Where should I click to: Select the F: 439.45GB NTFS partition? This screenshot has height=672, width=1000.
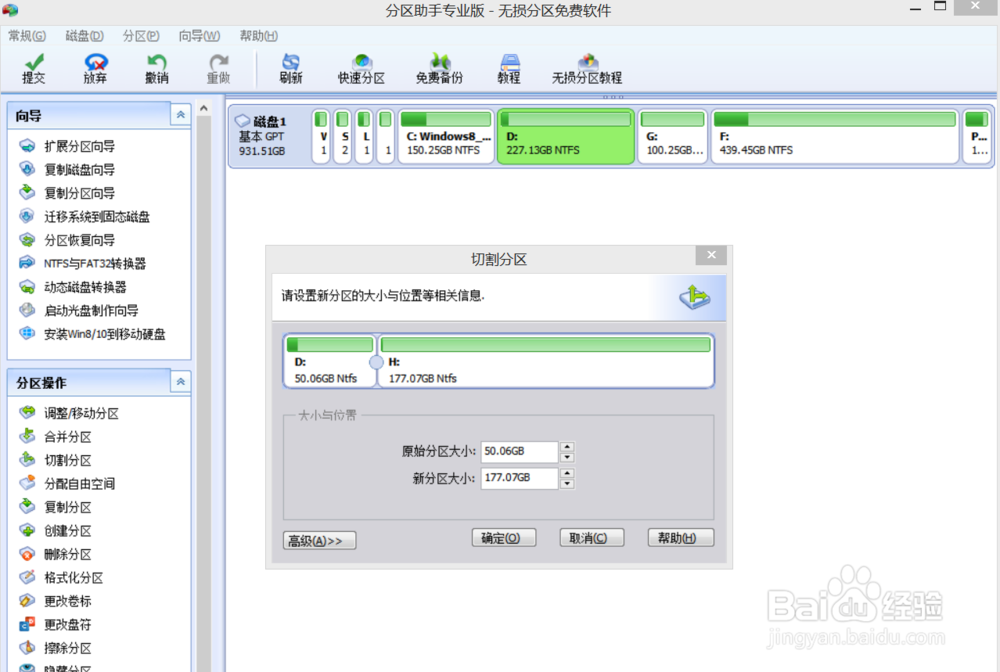pyautogui.click(x=835, y=136)
